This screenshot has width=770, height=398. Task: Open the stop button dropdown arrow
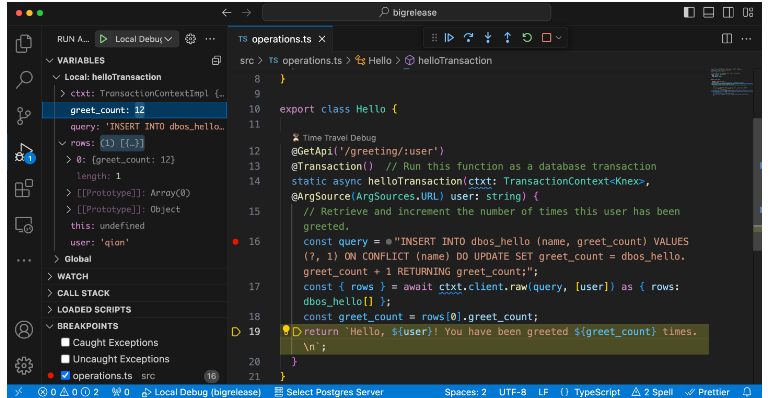tap(559, 38)
